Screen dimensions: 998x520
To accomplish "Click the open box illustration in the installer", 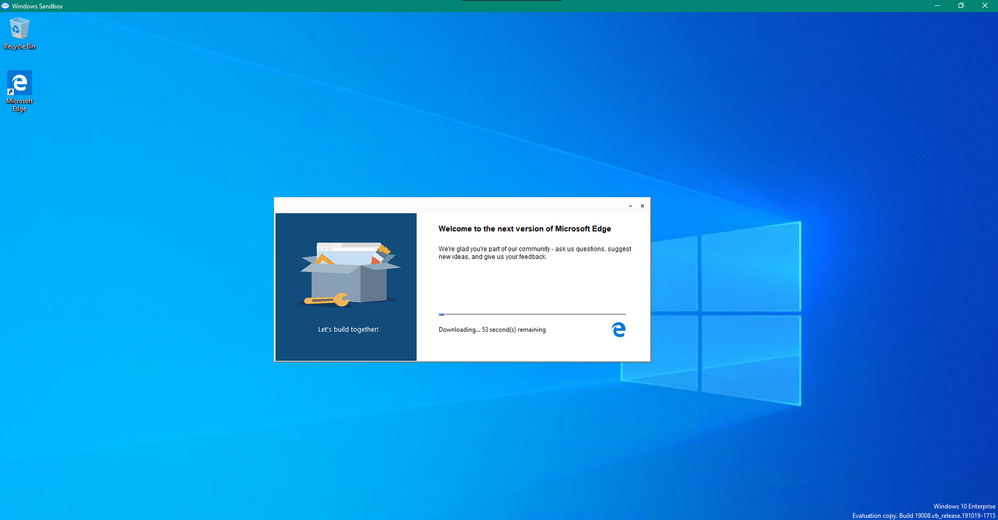I will pyautogui.click(x=351, y=274).
